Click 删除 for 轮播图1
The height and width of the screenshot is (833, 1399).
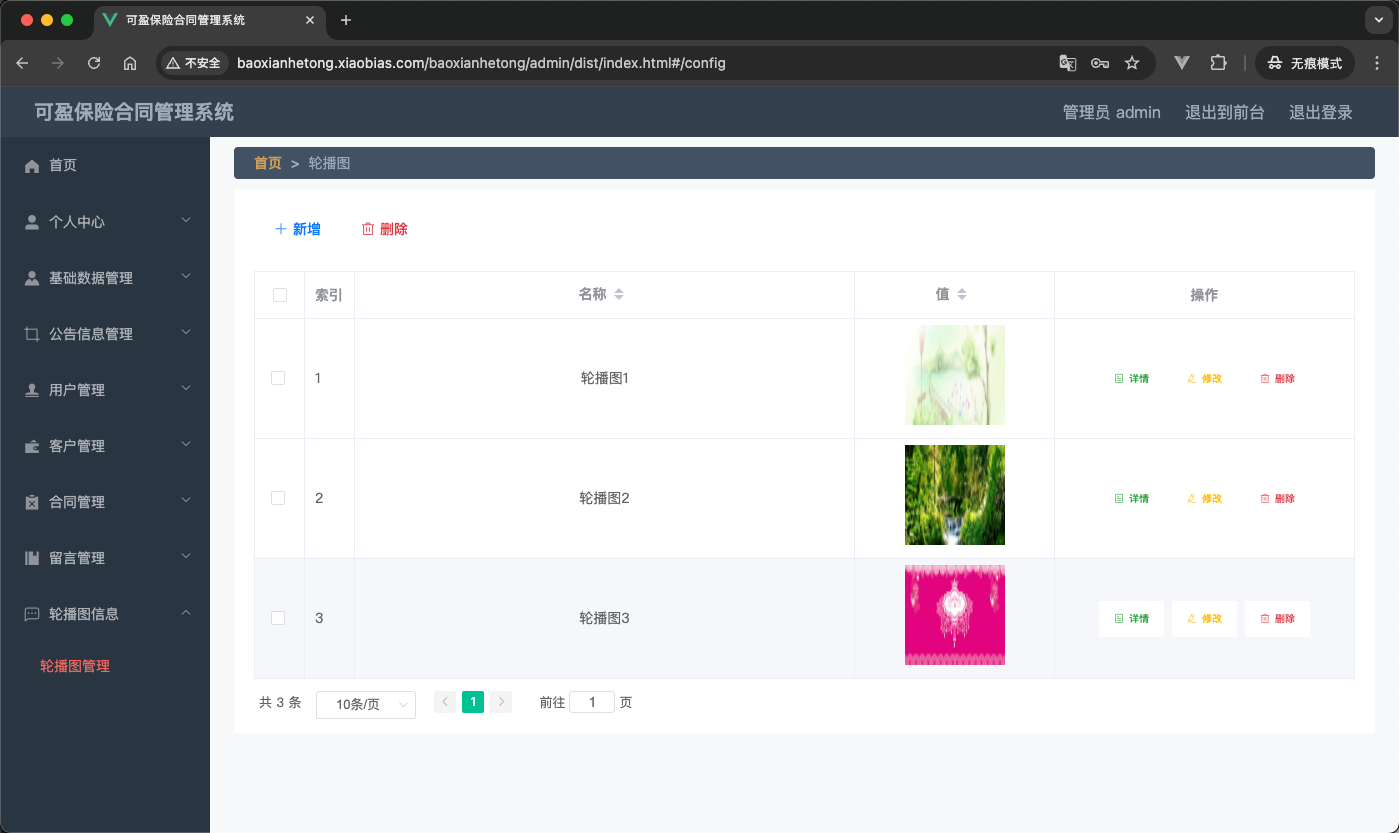tap(1277, 378)
